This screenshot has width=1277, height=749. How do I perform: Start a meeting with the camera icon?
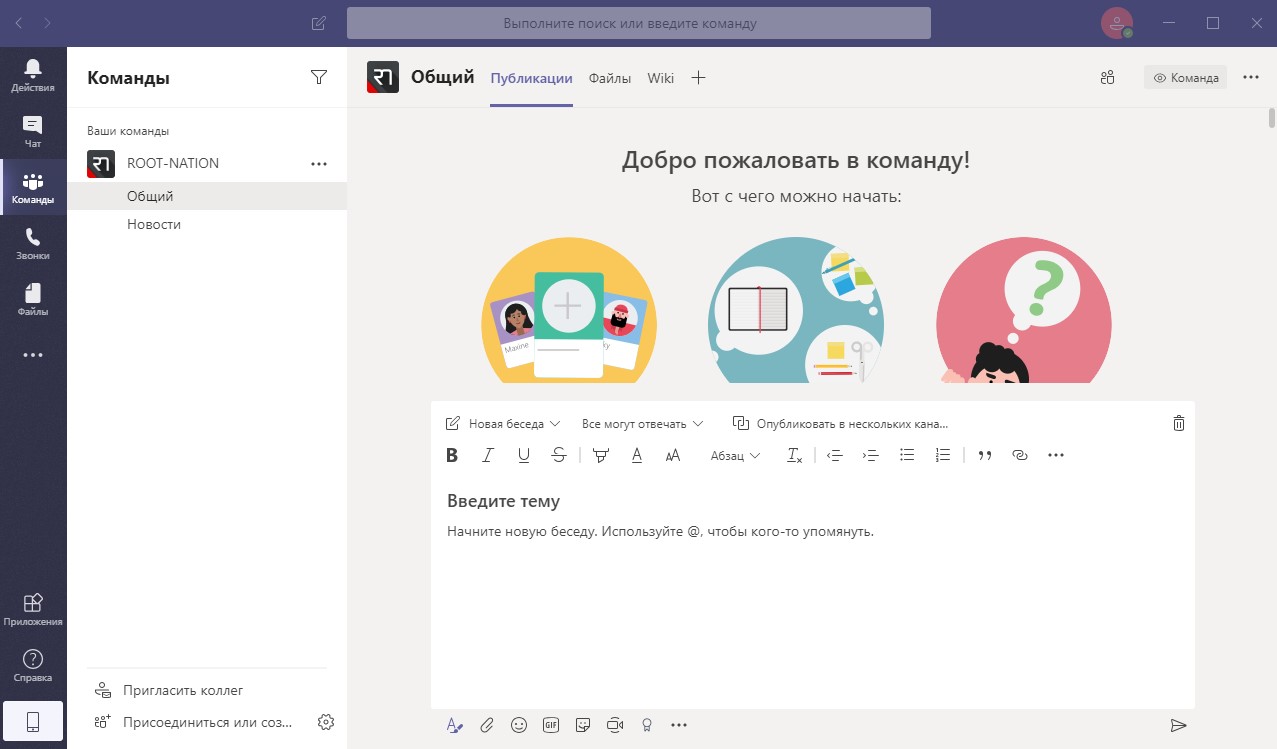click(615, 725)
